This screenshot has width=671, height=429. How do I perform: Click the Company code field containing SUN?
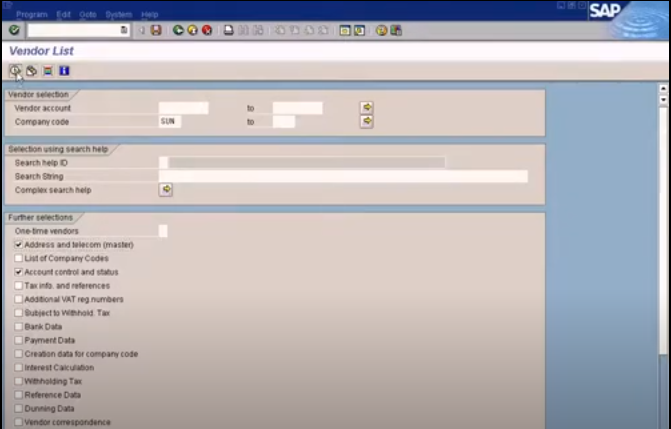point(170,122)
